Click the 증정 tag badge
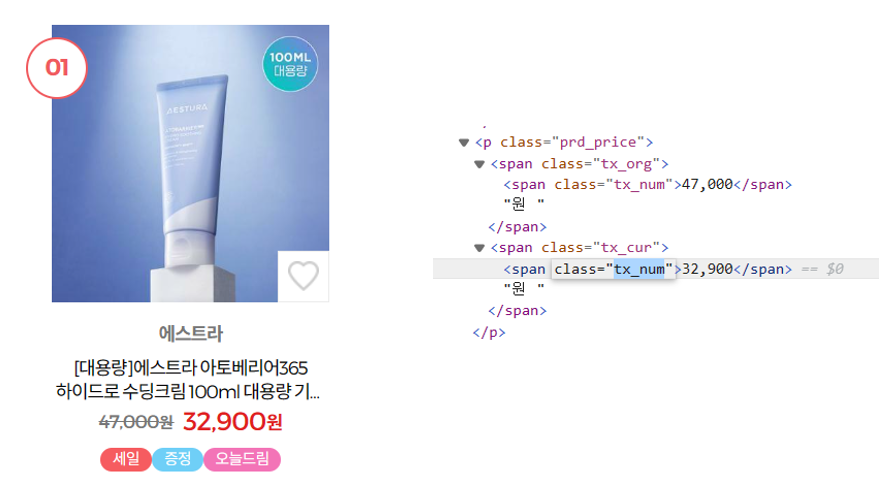 pyautogui.click(x=177, y=459)
